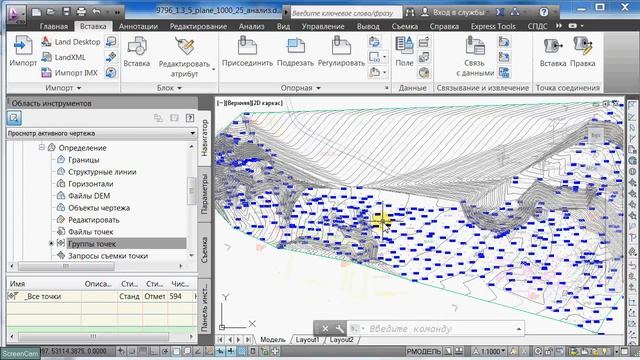Open the Навигатор side tab

204,138
